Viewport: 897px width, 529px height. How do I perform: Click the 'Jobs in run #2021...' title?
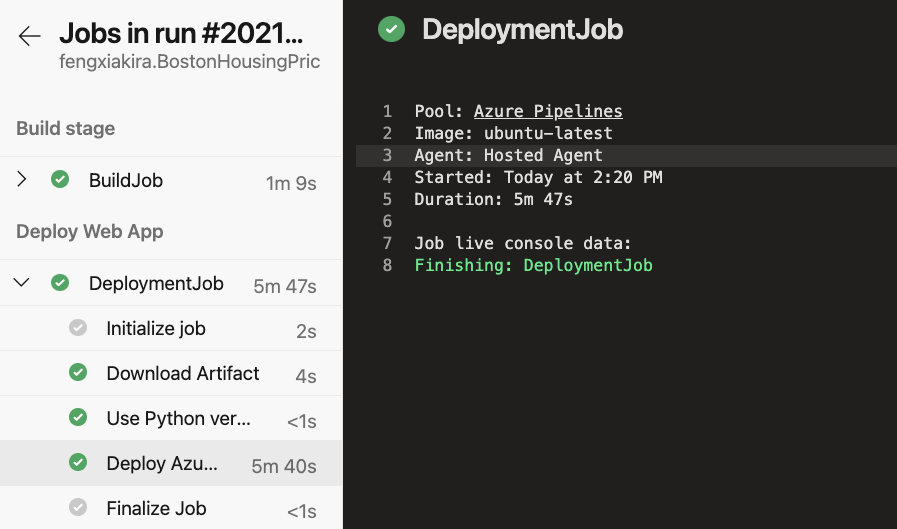[x=181, y=34]
